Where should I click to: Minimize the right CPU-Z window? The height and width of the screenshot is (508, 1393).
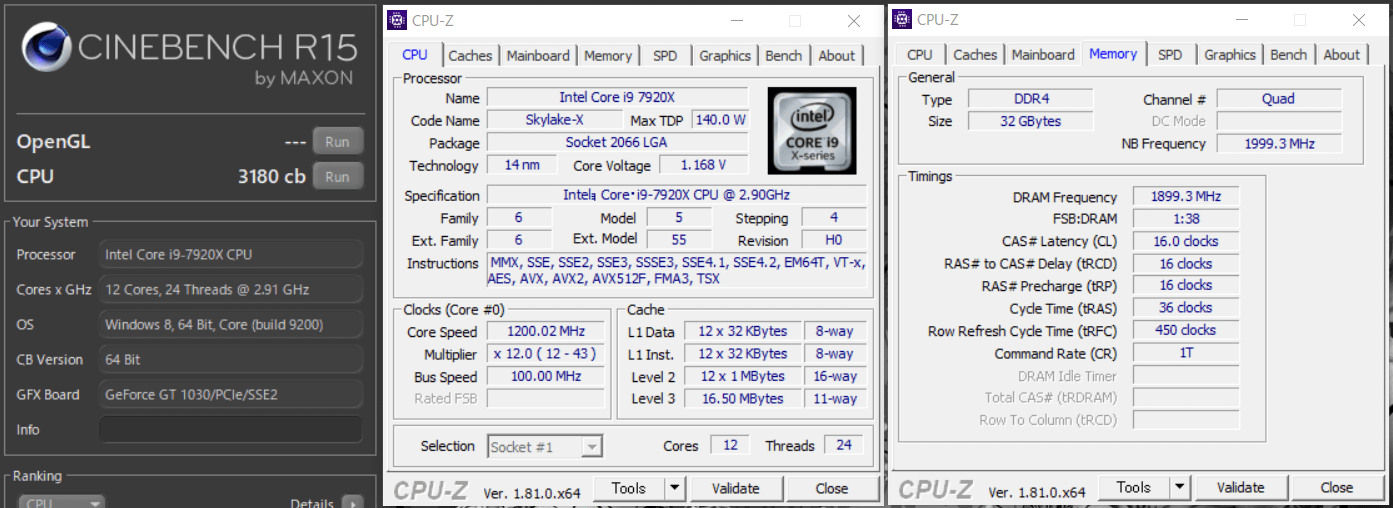coord(1241,20)
